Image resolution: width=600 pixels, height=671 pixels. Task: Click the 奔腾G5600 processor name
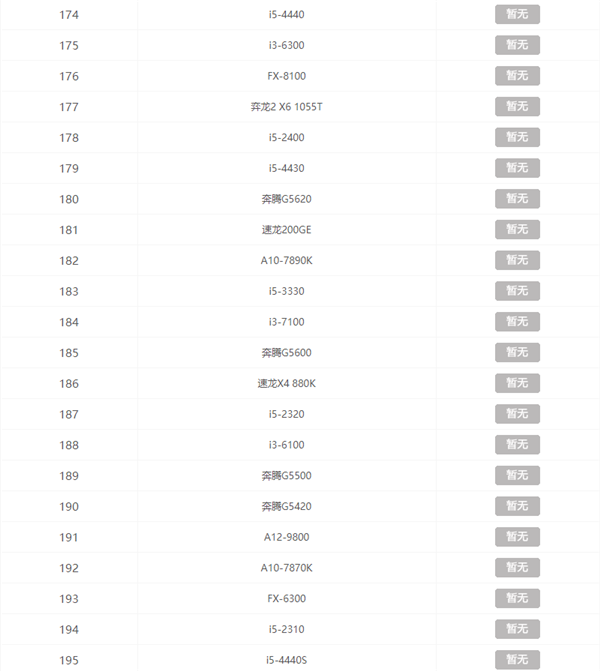286,352
